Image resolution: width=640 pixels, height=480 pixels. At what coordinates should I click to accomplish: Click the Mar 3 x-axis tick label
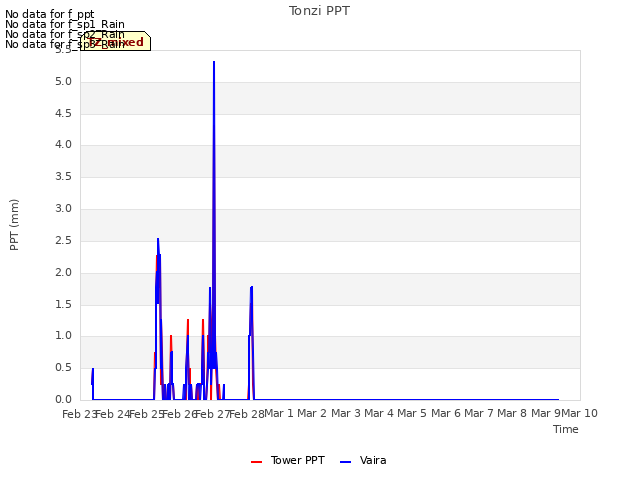tap(346, 413)
